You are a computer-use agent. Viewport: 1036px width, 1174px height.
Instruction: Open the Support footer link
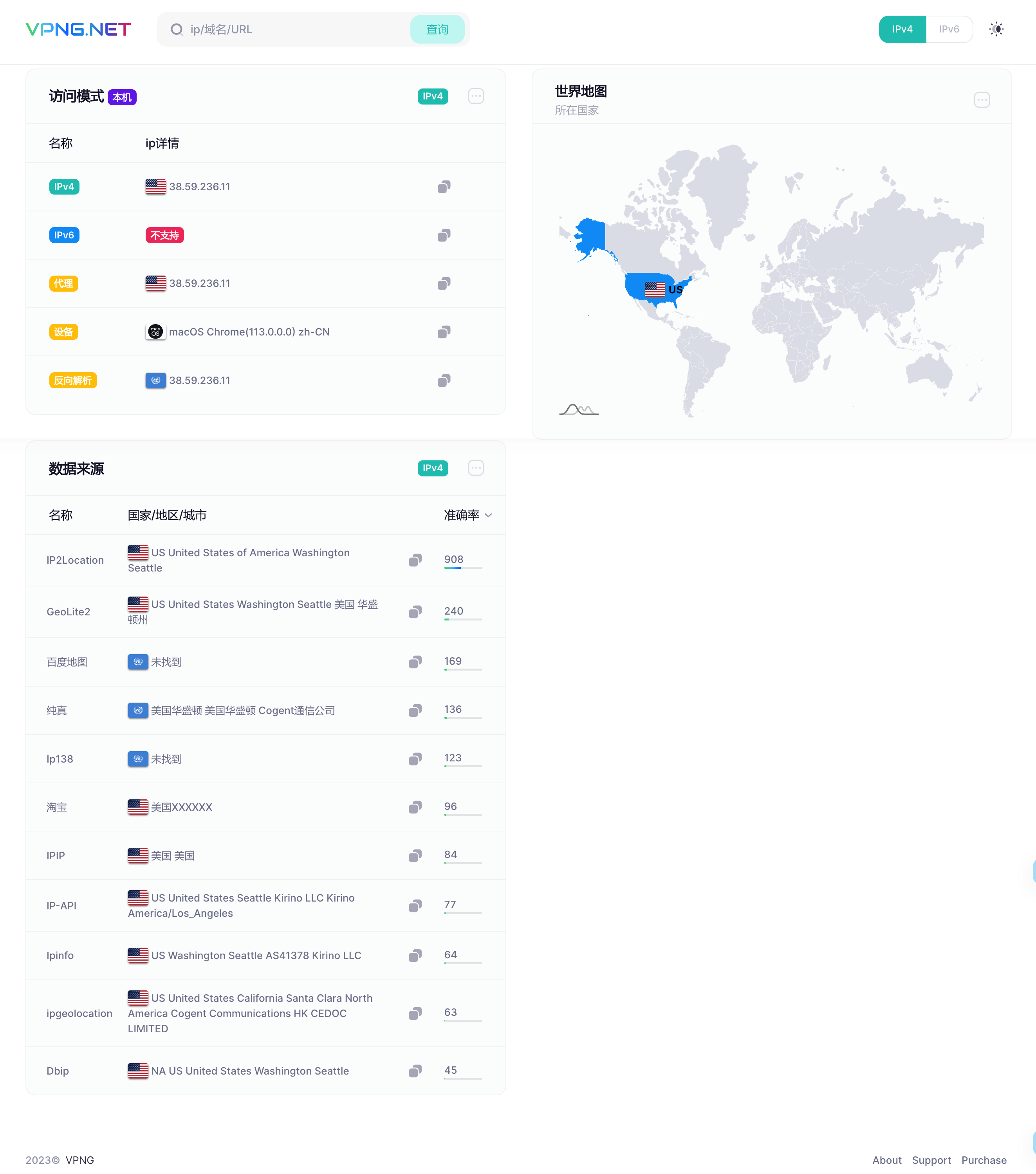pyautogui.click(x=931, y=1160)
